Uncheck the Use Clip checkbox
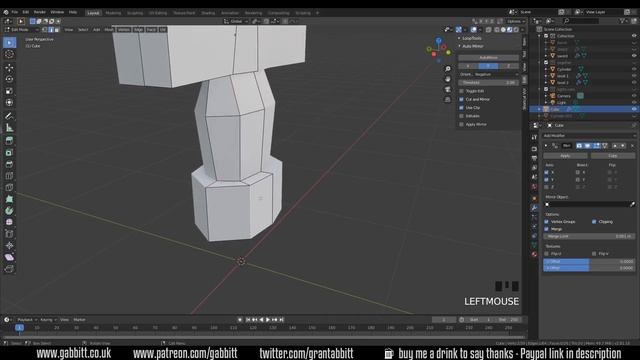The height and width of the screenshot is (360, 640). [x=462, y=108]
